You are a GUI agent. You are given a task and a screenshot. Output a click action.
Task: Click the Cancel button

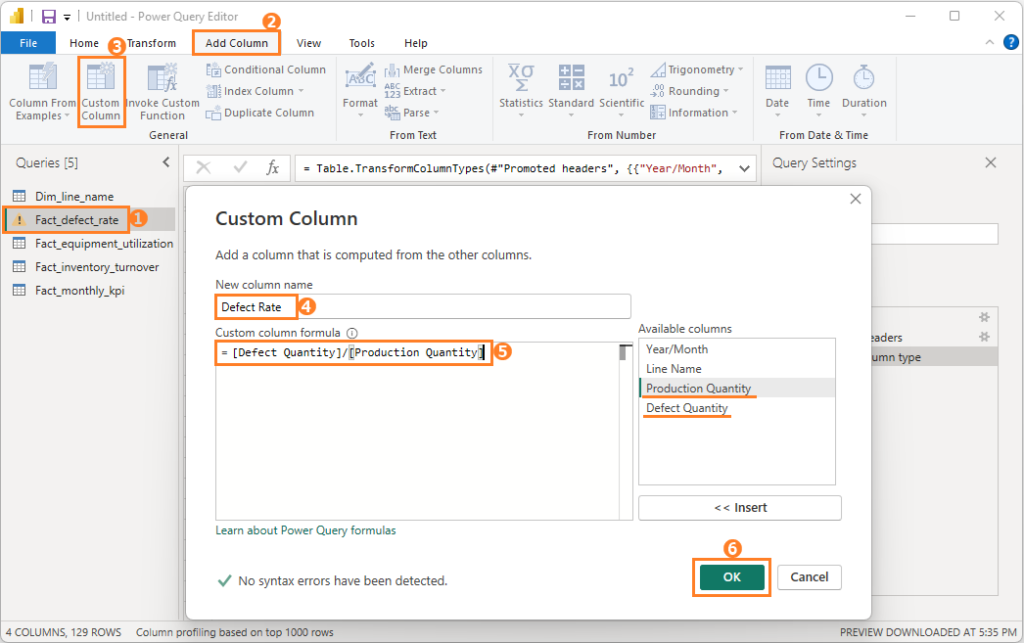click(x=809, y=577)
